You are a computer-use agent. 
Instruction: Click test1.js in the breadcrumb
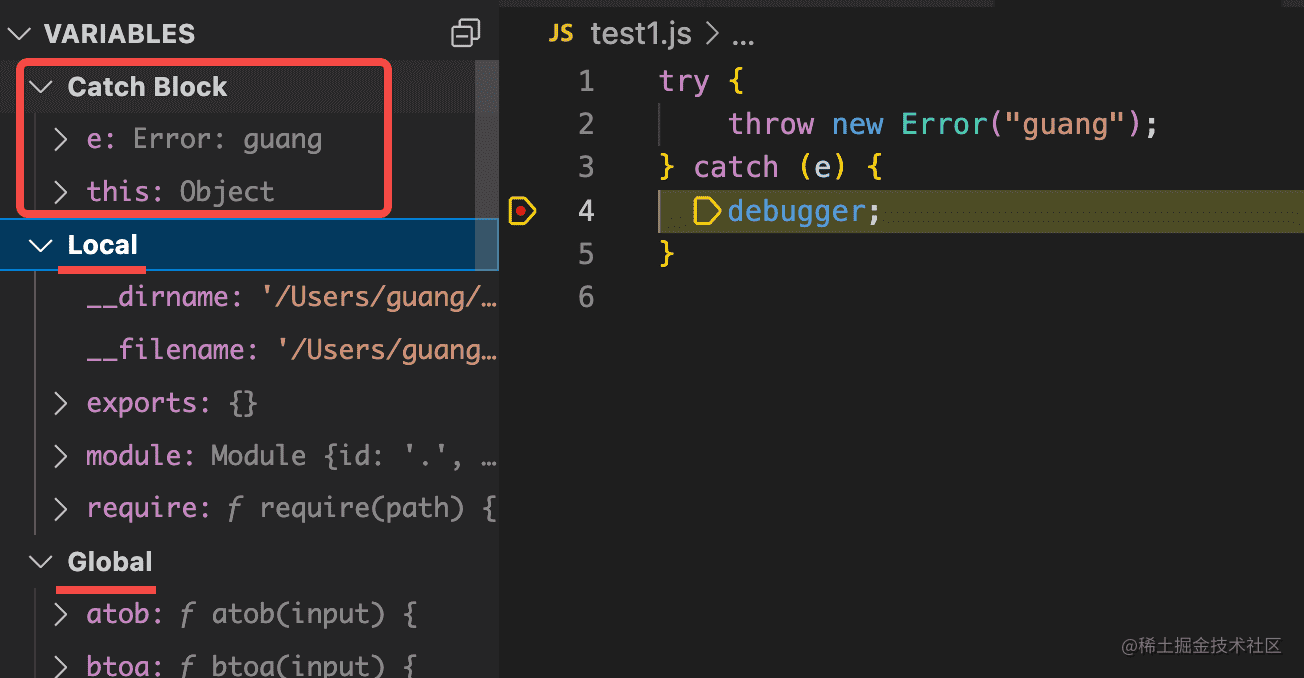click(640, 34)
